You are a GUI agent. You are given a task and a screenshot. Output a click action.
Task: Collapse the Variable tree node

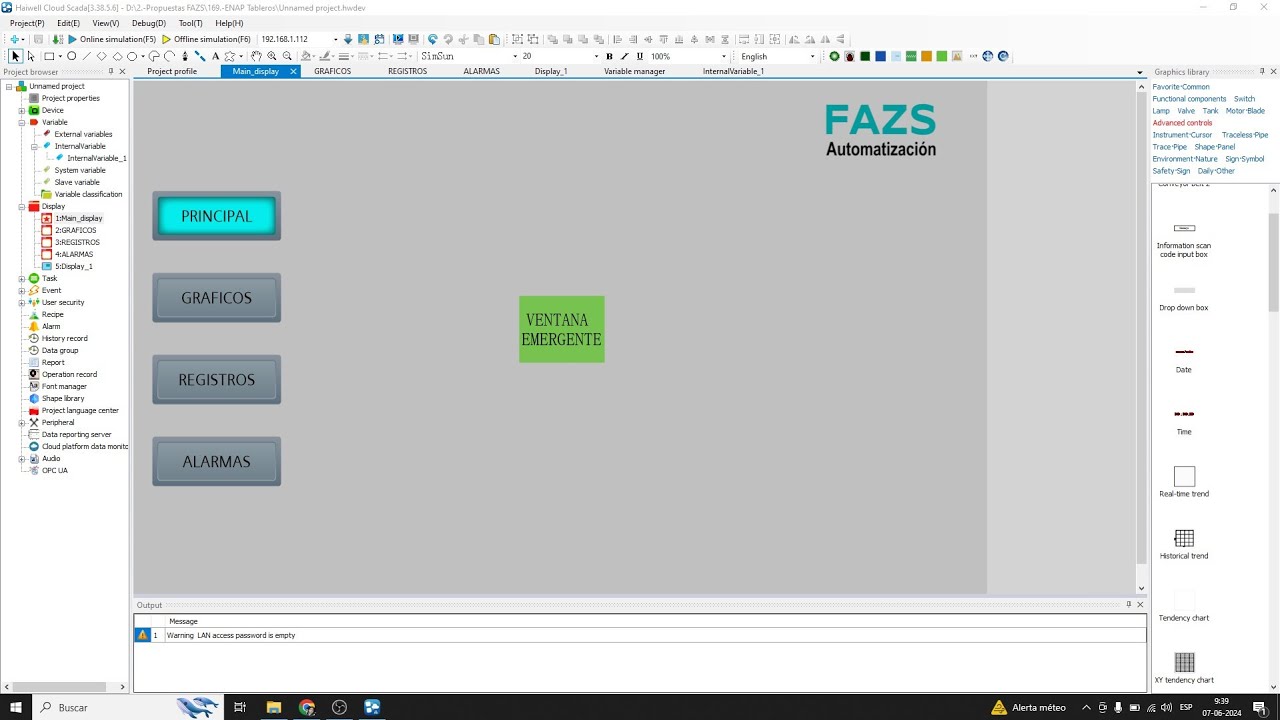point(21,122)
